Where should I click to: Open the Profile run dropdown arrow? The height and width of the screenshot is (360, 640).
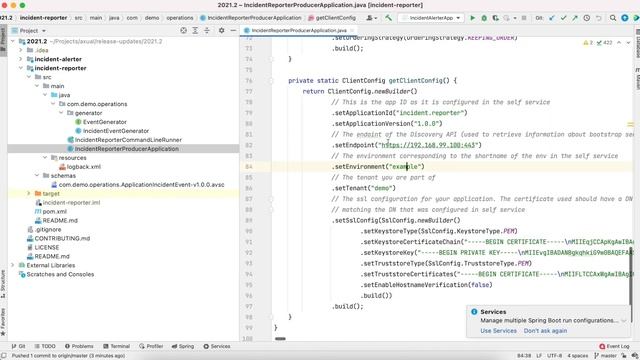[515, 18]
